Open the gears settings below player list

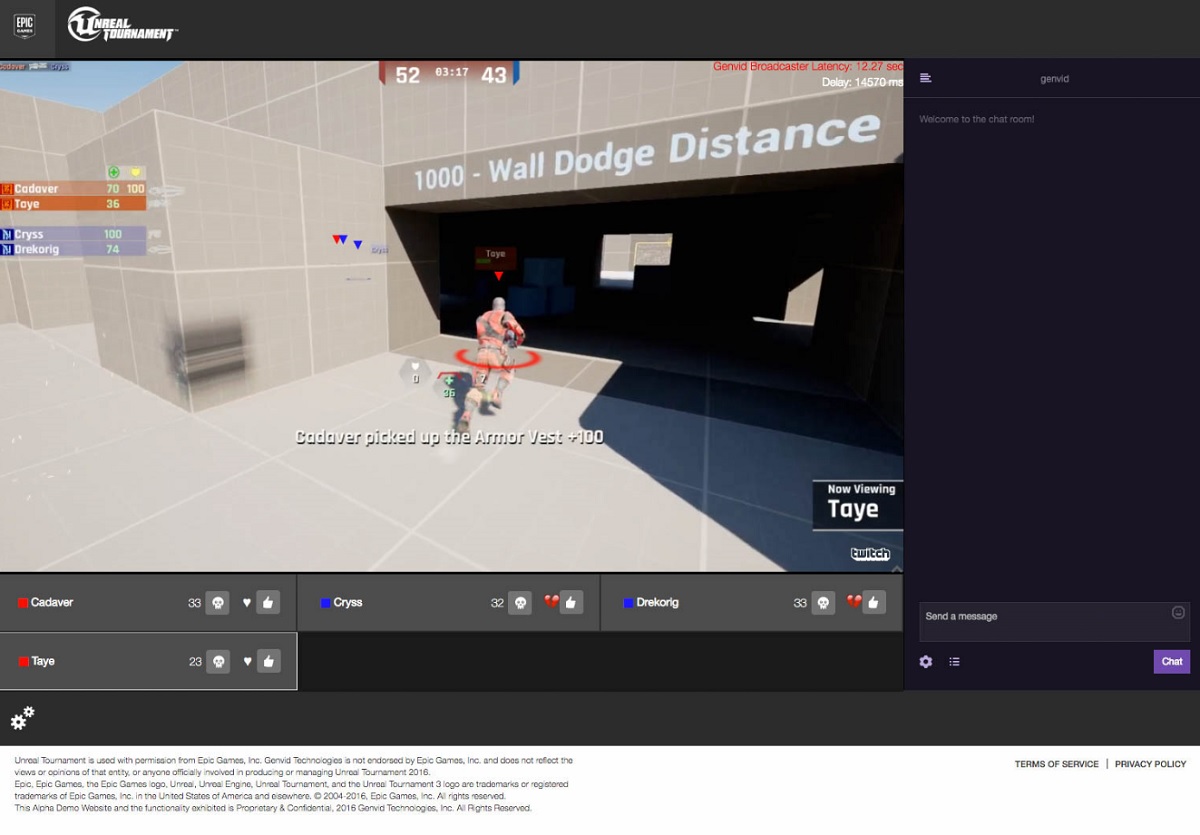(22, 717)
